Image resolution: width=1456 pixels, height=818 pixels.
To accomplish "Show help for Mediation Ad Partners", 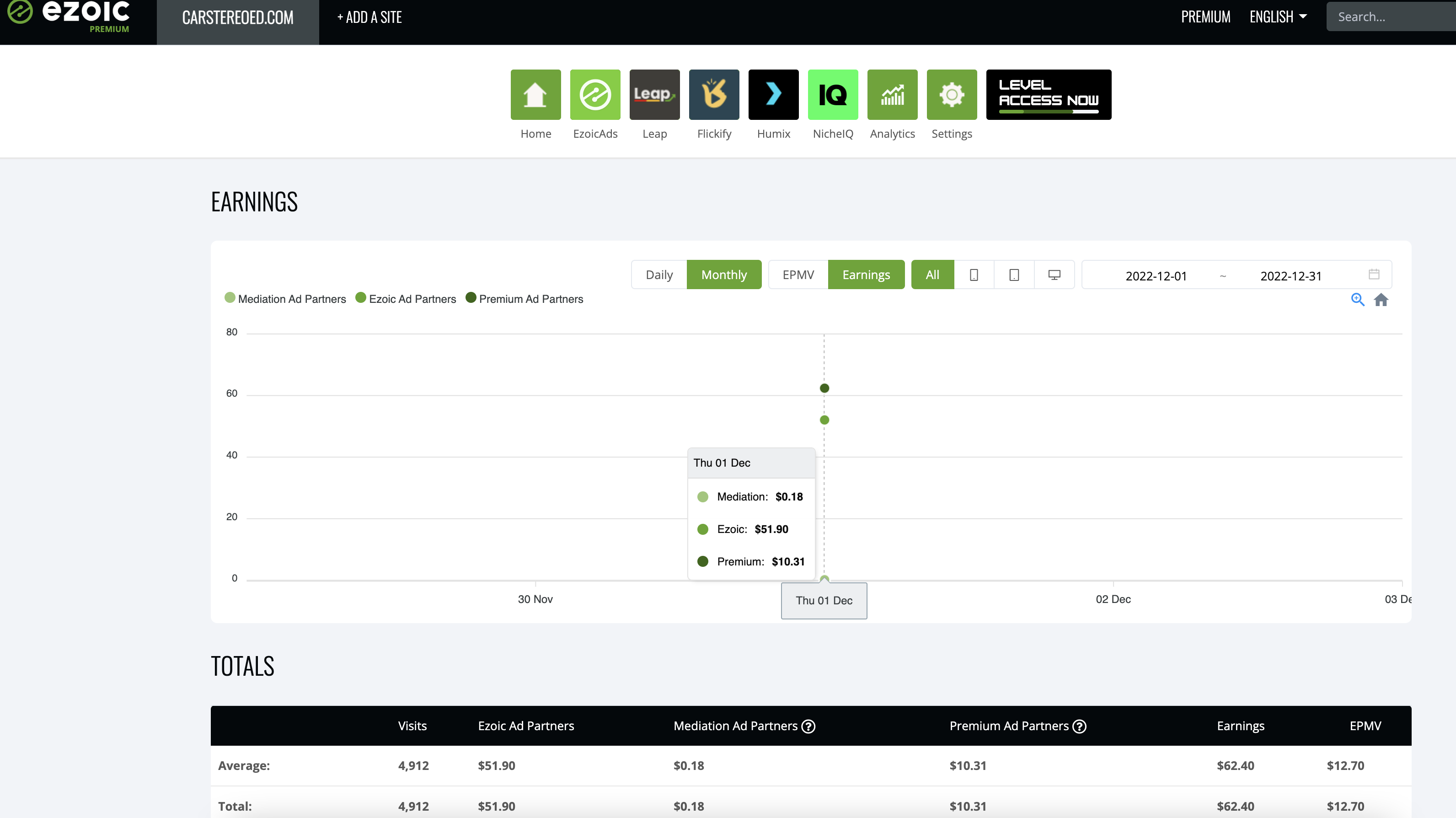I will tap(808, 727).
